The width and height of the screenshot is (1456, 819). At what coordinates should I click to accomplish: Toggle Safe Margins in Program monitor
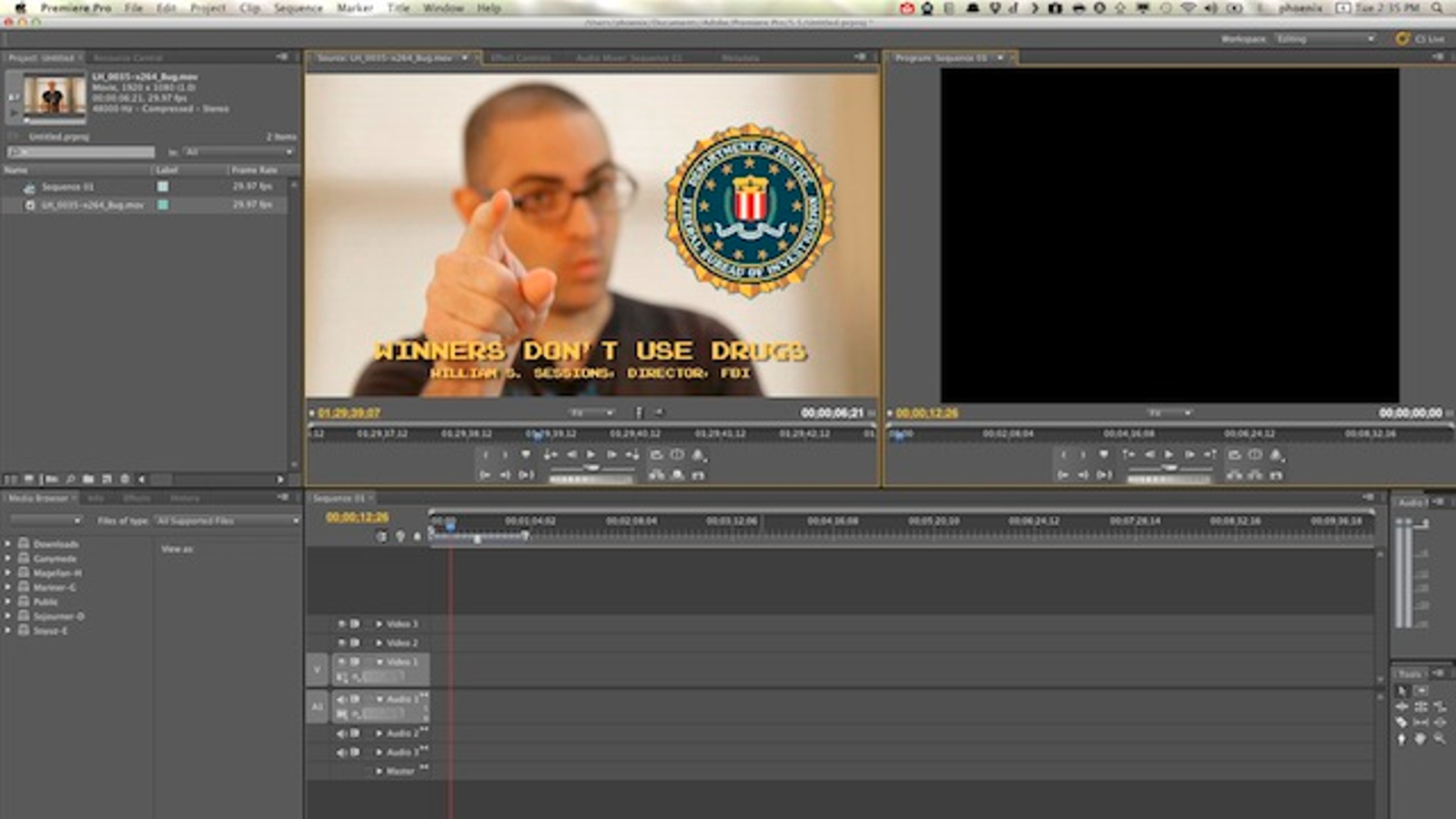tap(1255, 455)
